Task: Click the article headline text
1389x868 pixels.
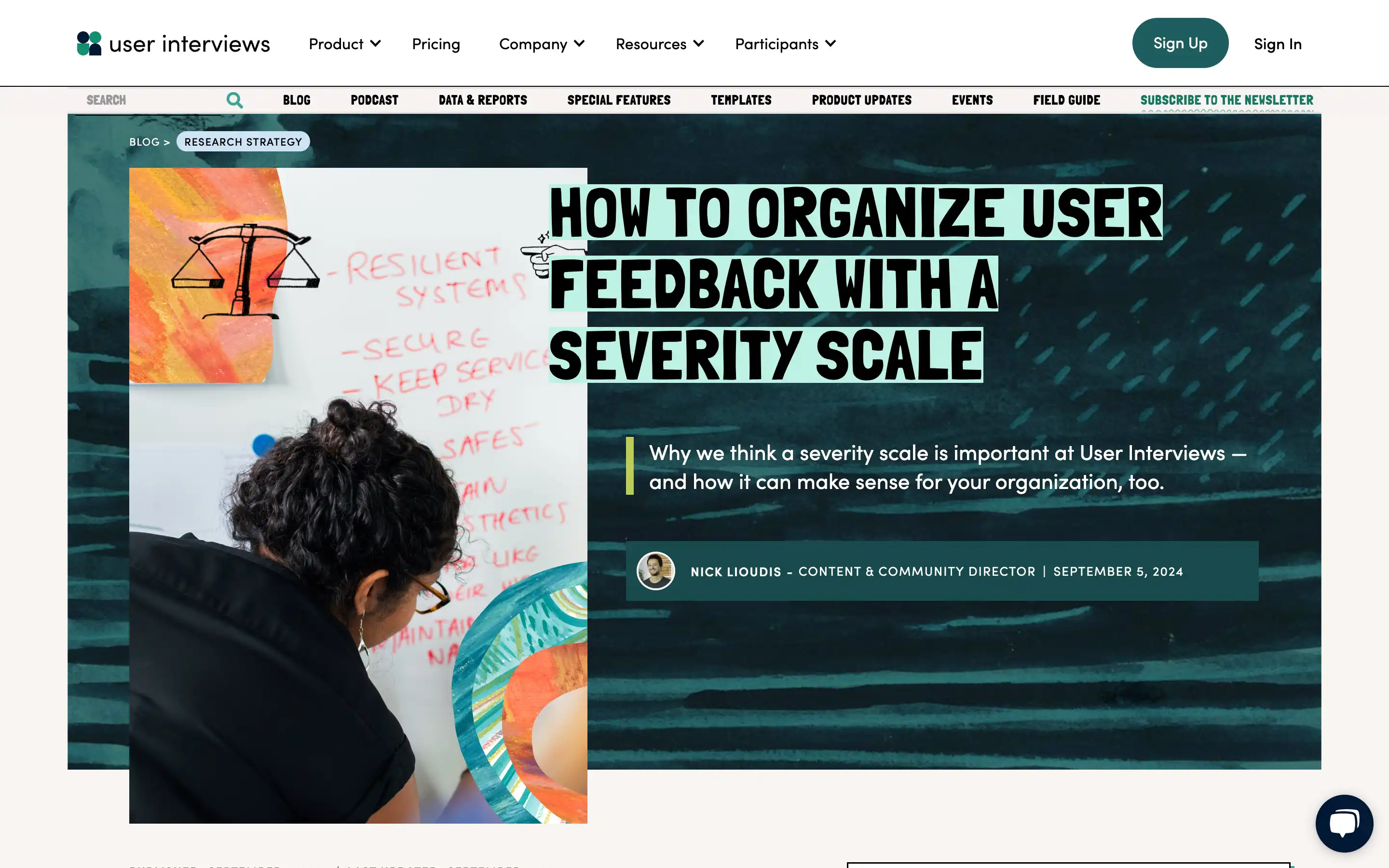Action: point(855,284)
